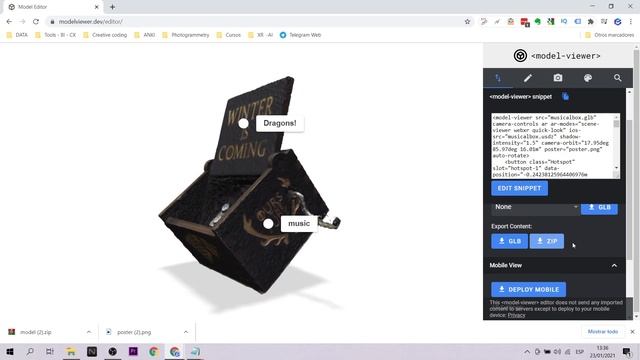Copy the model-viewer snippet to clipboard
The width and height of the screenshot is (640, 360).
pyautogui.click(x=565, y=97)
